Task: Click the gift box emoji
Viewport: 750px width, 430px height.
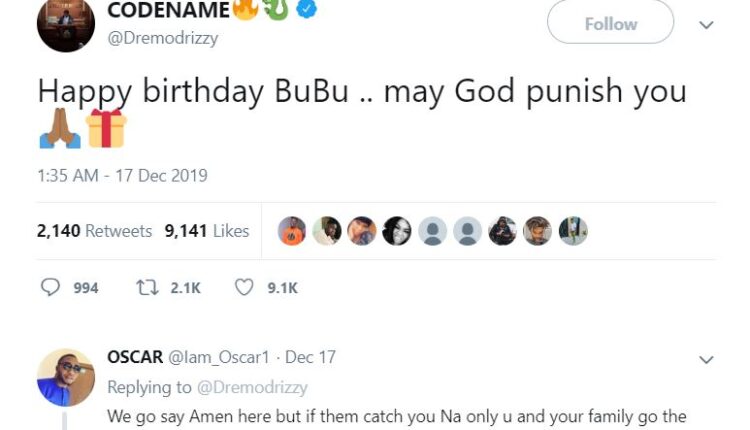Action: pyautogui.click(x=105, y=129)
